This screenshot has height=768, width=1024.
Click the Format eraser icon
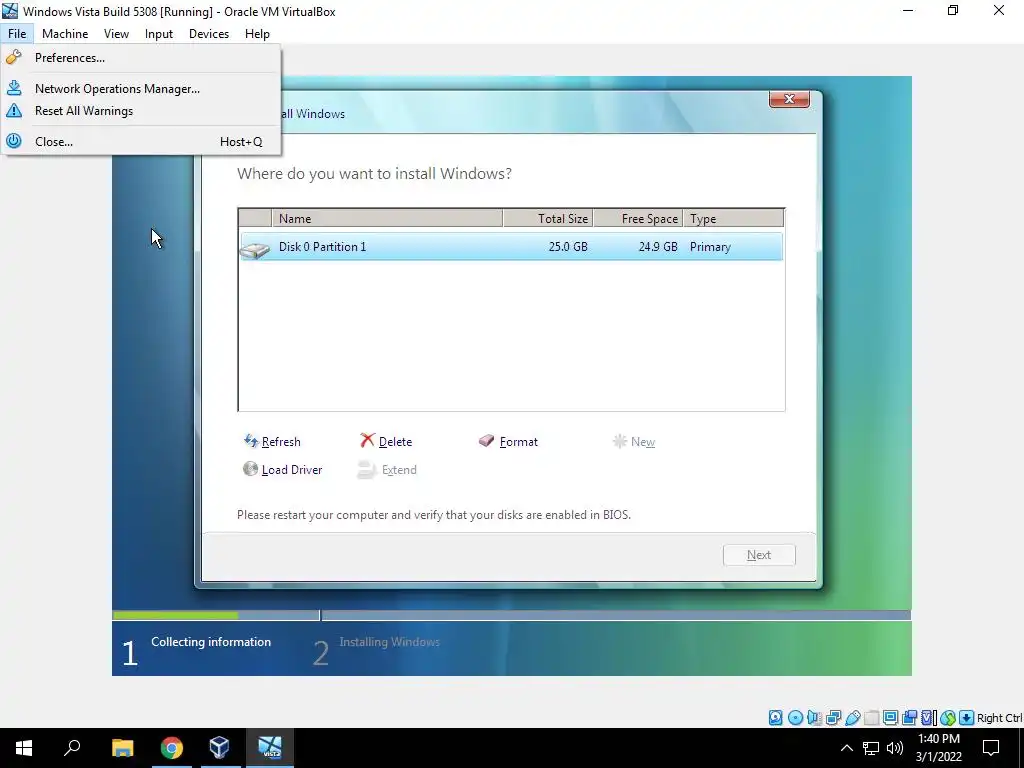[x=487, y=440]
